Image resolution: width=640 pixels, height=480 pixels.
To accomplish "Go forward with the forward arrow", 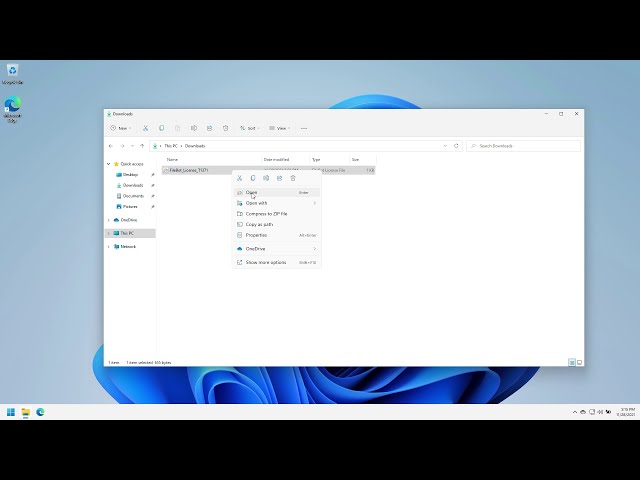I will click(x=122, y=146).
